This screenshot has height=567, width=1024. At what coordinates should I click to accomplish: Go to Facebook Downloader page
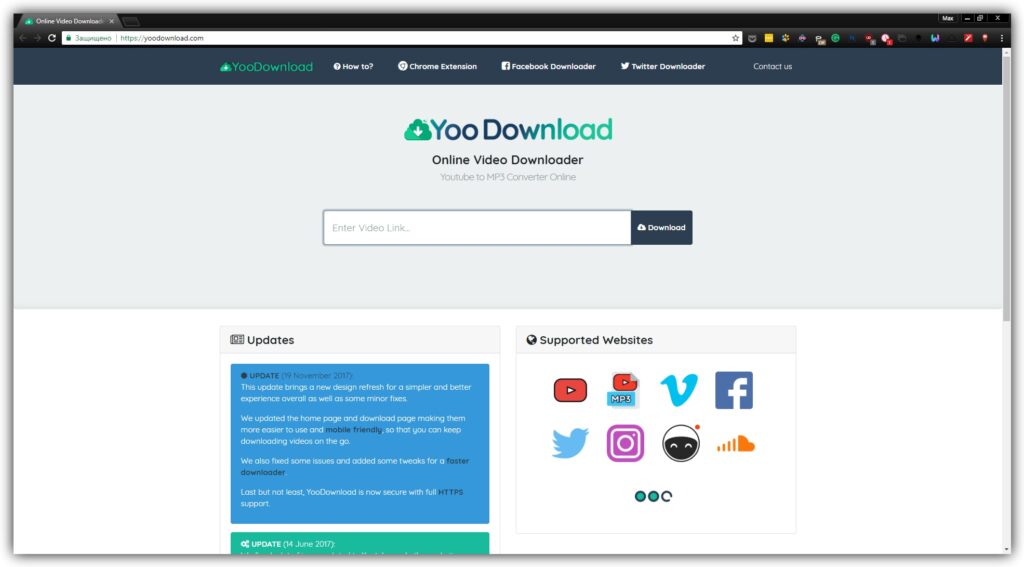(549, 67)
